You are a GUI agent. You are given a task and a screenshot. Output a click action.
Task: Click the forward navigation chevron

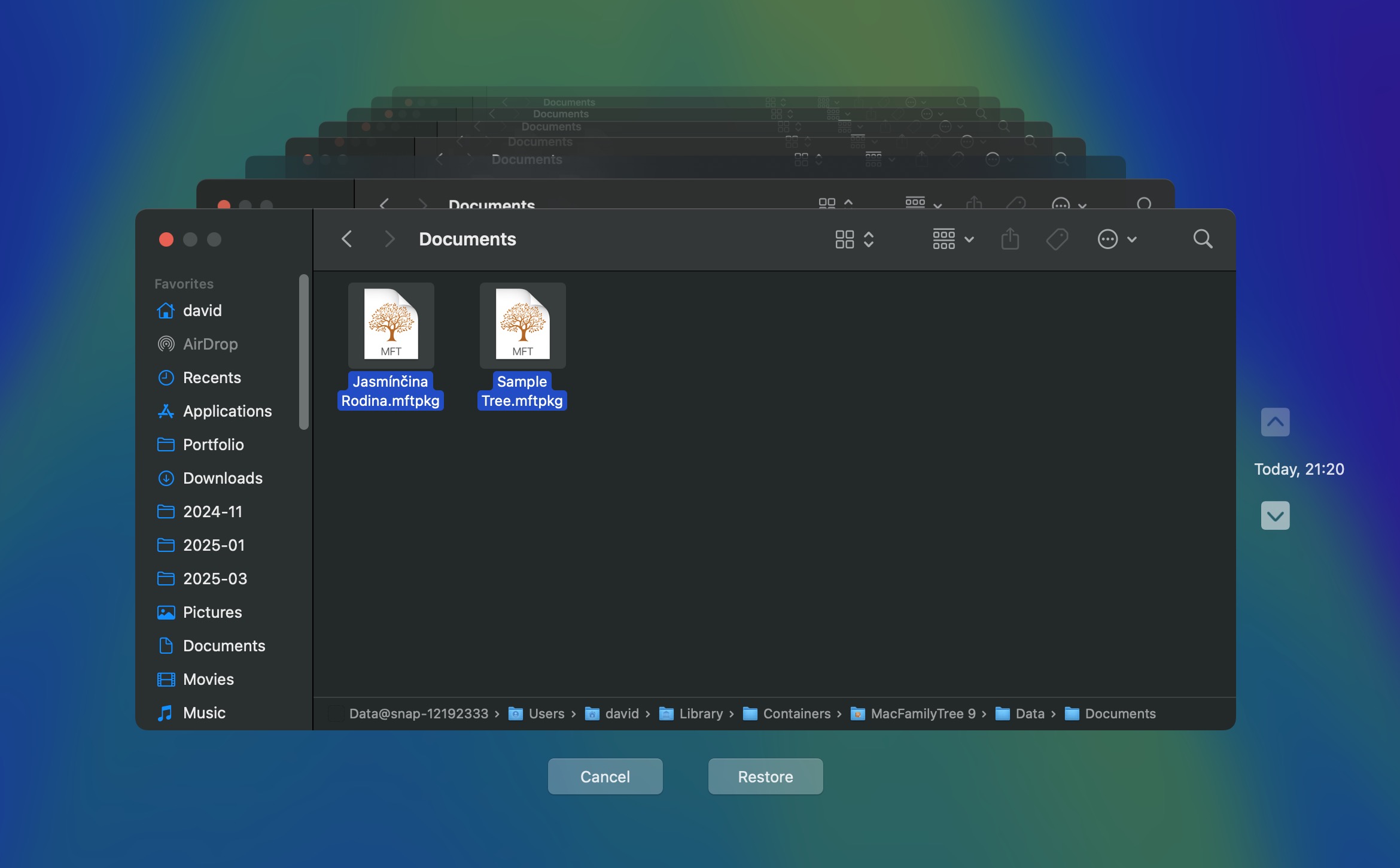click(x=389, y=239)
